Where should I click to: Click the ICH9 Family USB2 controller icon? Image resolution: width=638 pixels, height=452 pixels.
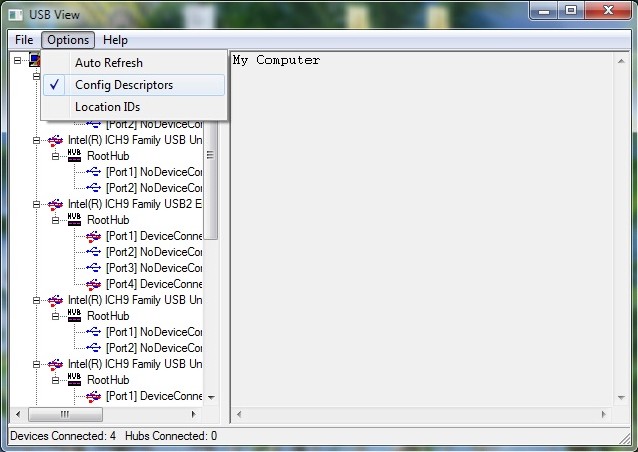(55, 204)
